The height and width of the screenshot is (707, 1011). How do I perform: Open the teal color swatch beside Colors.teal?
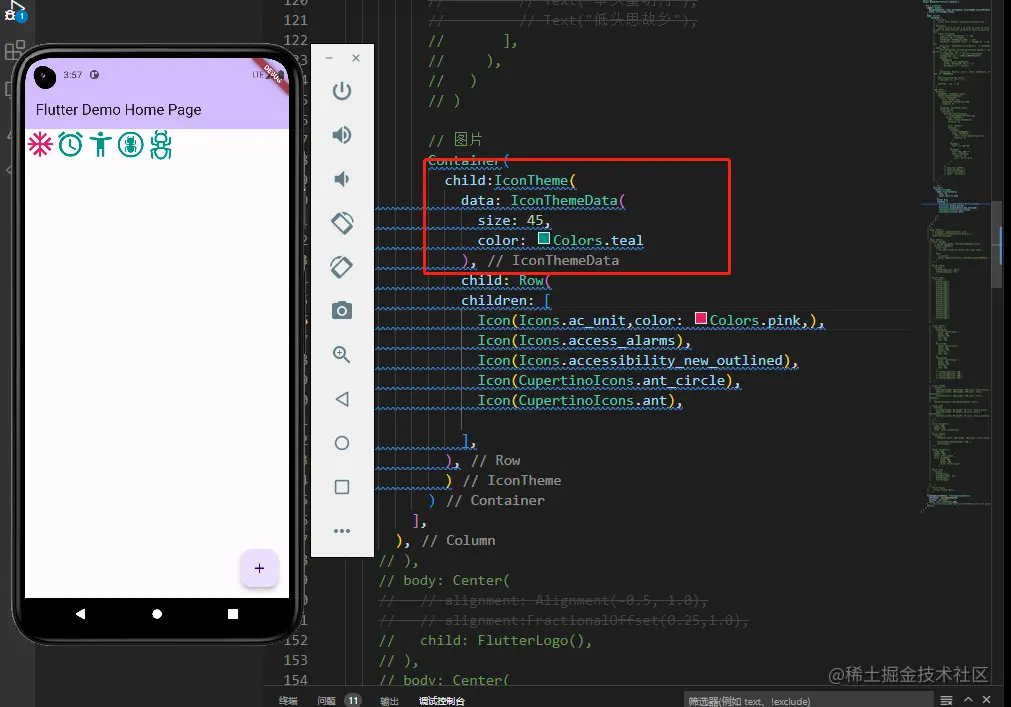tap(544, 238)
